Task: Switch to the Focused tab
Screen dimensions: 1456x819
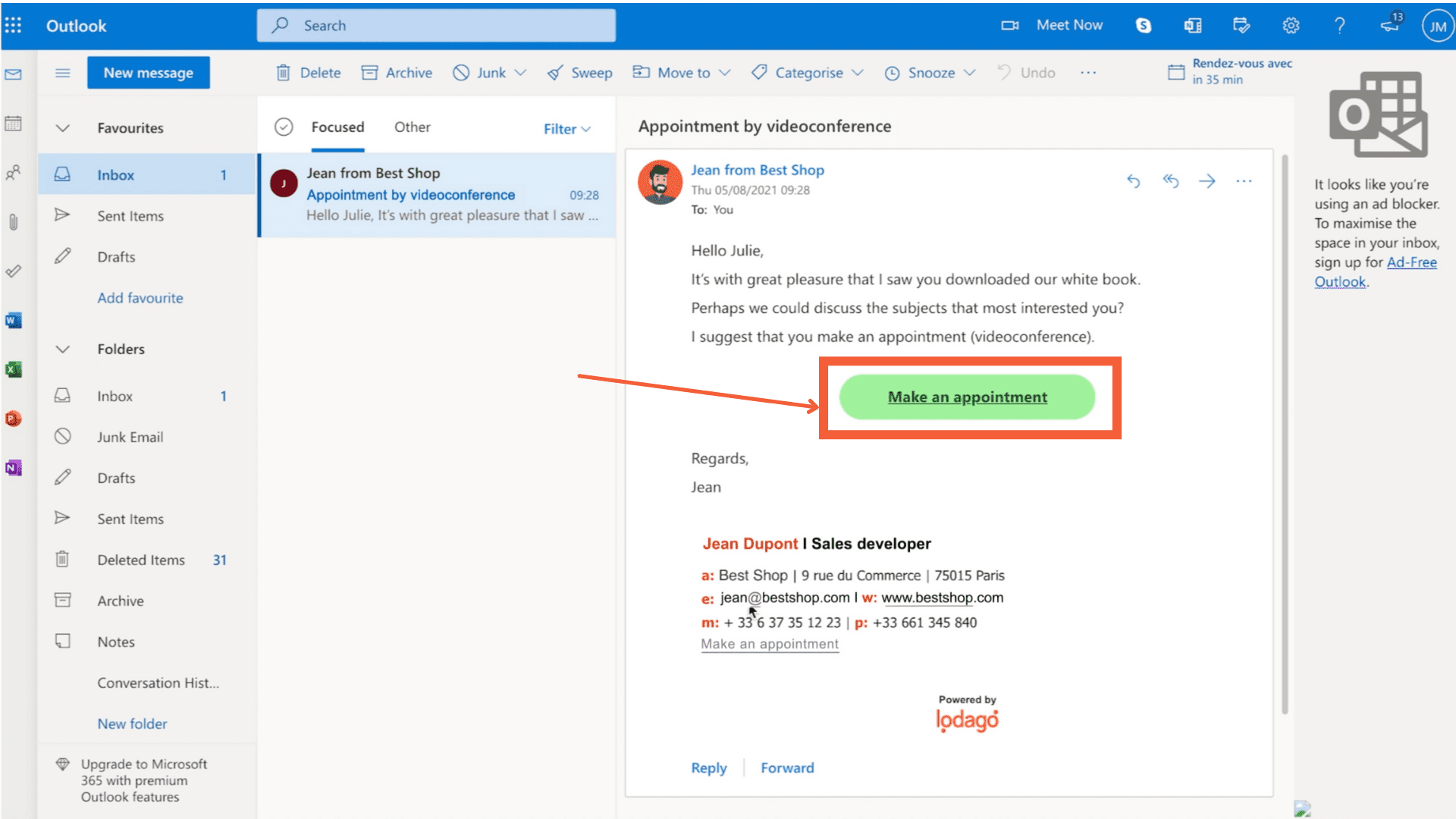Action: click(337, 127)
